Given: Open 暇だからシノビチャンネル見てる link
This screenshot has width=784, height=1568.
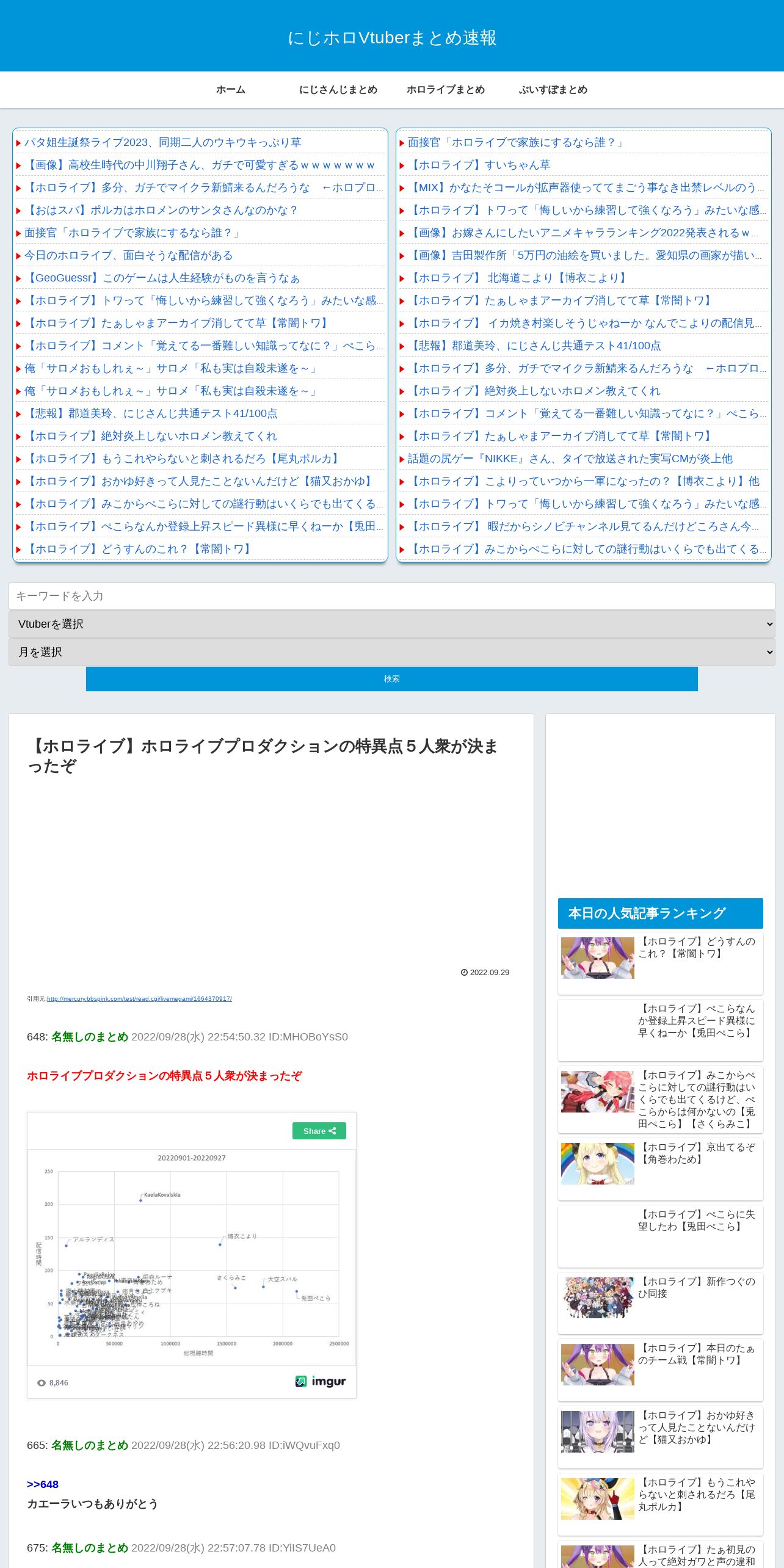Looking at the screenshot, I should tap(584, 526).
